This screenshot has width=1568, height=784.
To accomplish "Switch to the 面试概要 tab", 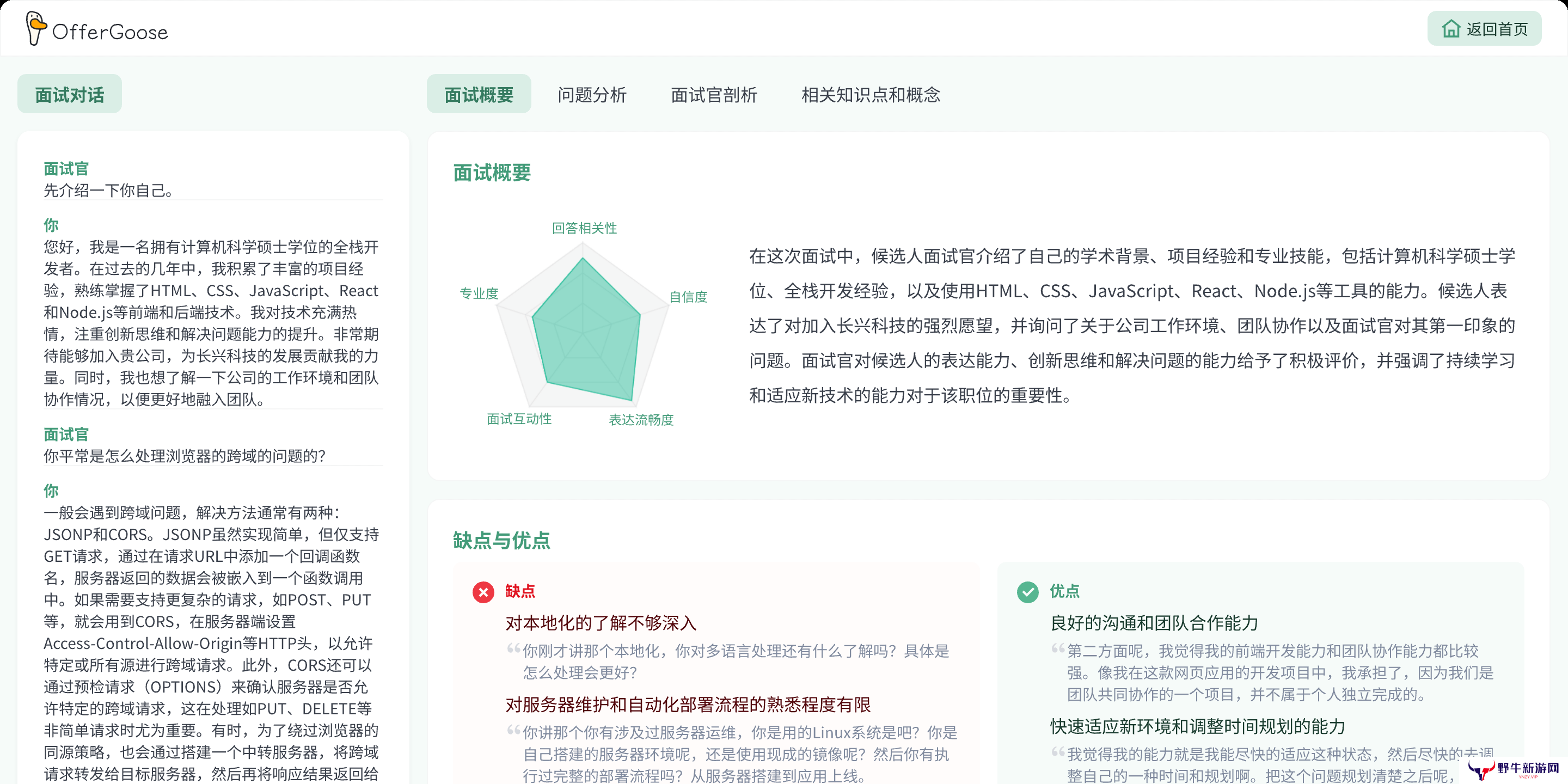I will [x=479, y=94].
